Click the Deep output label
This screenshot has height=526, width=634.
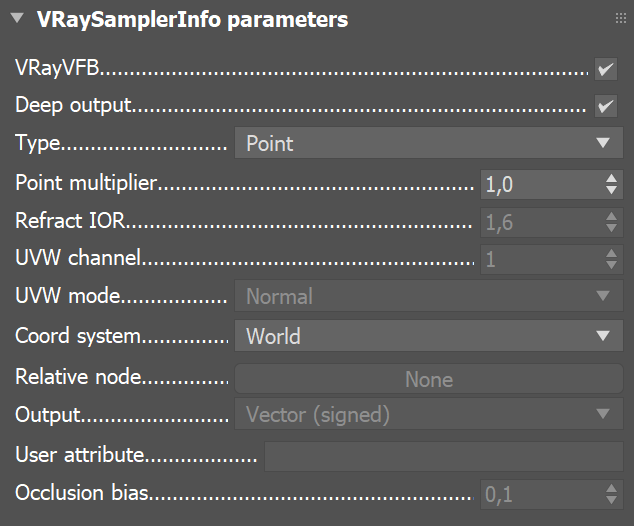(73, 106)
